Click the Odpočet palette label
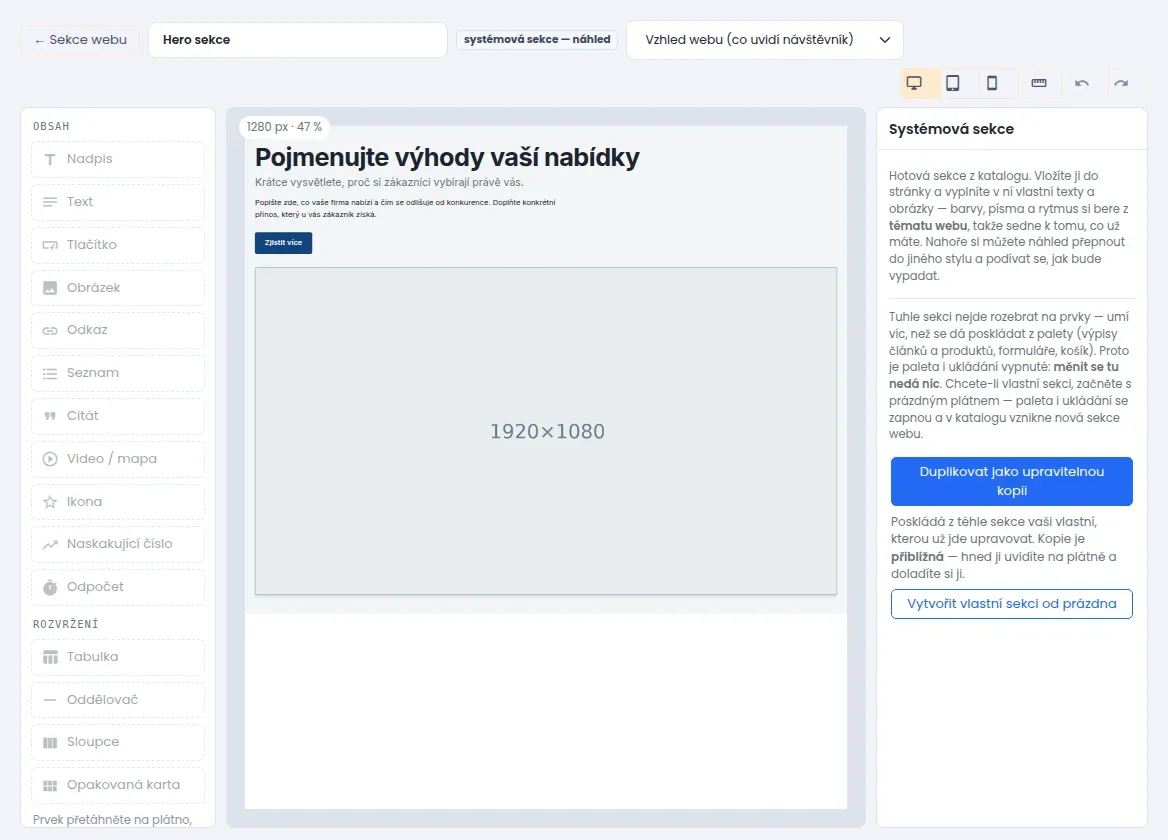The image size is (1168, 840). tap(95, 587)
